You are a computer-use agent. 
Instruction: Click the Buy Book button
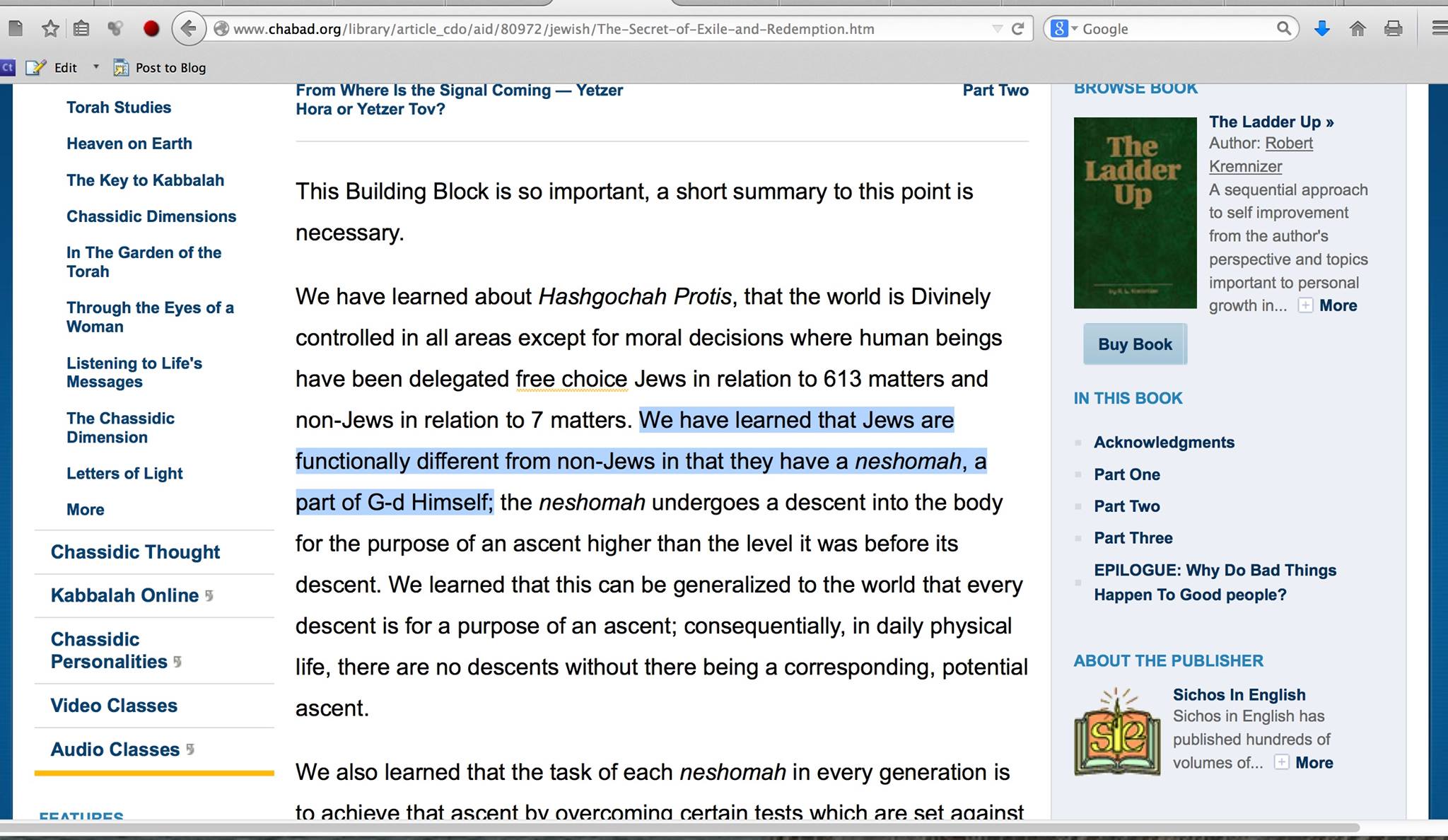tap(1135, 344)
